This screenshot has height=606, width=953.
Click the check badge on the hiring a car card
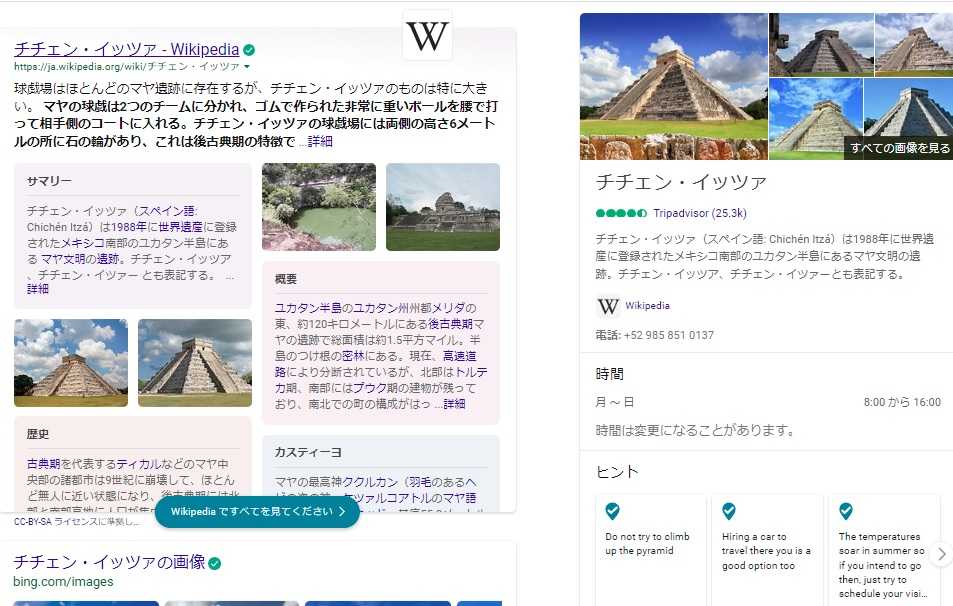(729, 511)
